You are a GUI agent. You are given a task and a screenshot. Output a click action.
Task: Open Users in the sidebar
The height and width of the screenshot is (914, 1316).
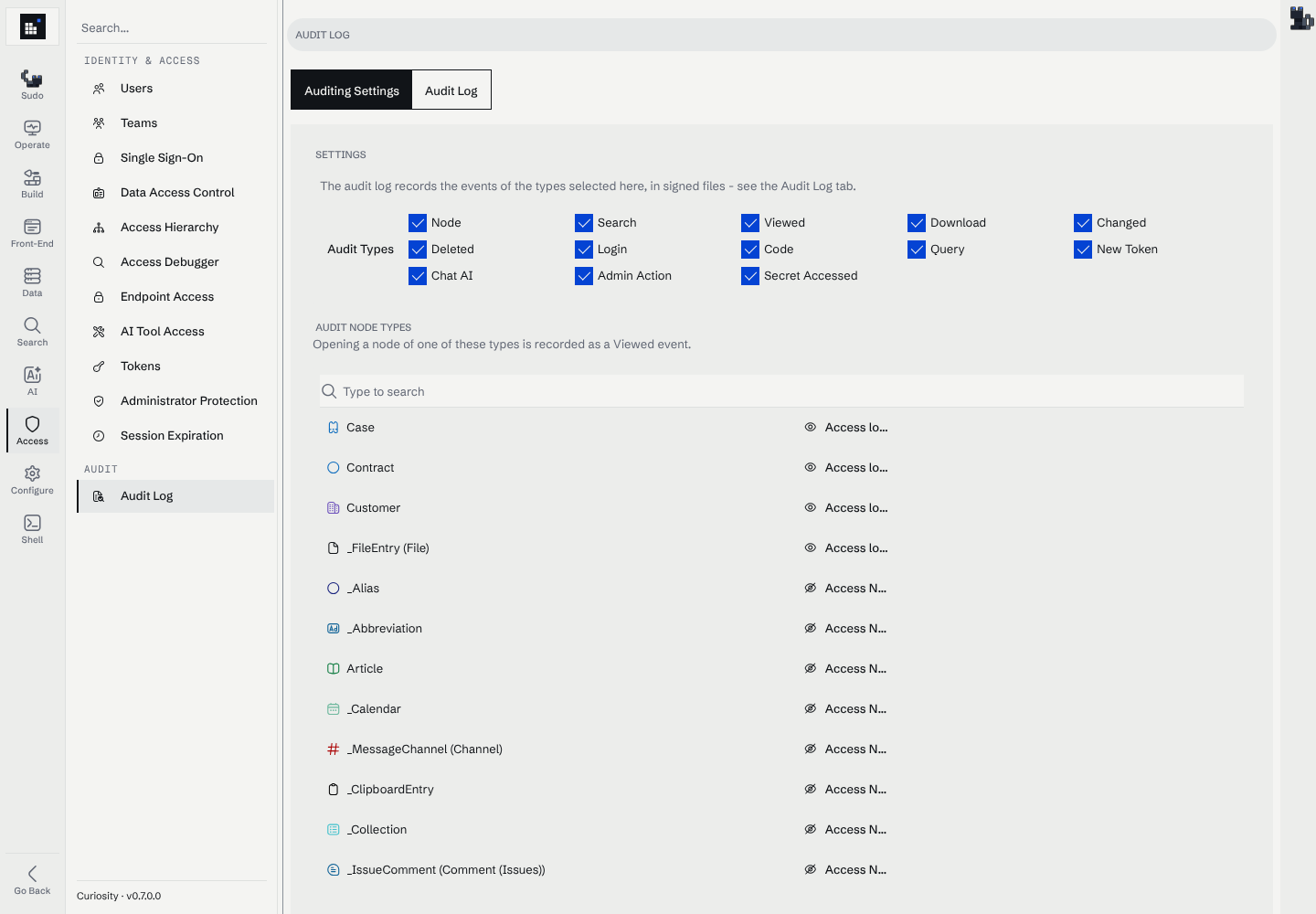175,89
